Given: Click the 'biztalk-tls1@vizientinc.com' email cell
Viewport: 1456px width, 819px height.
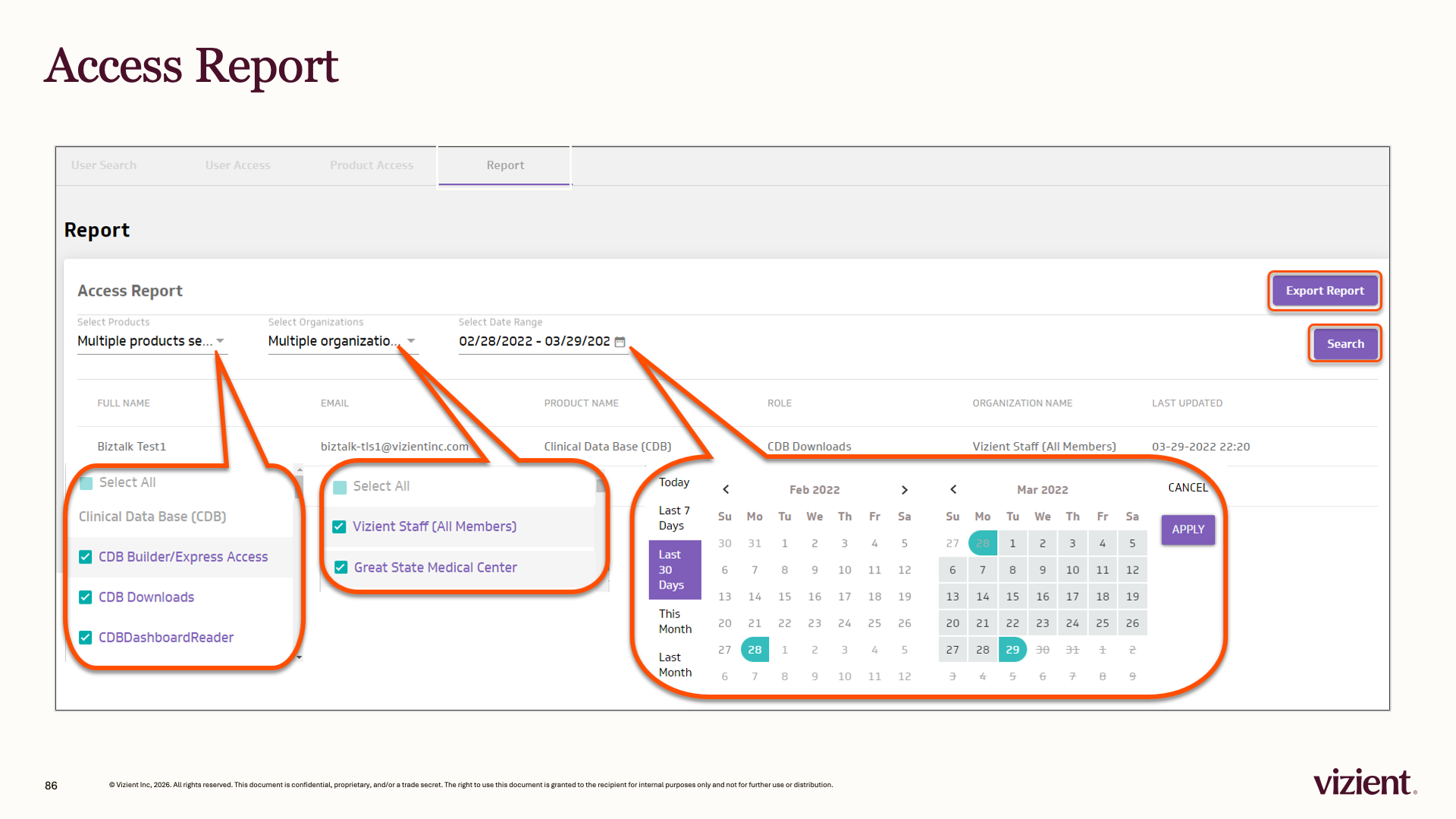Looking at the screenshot, I should click(x=394, y=447).
